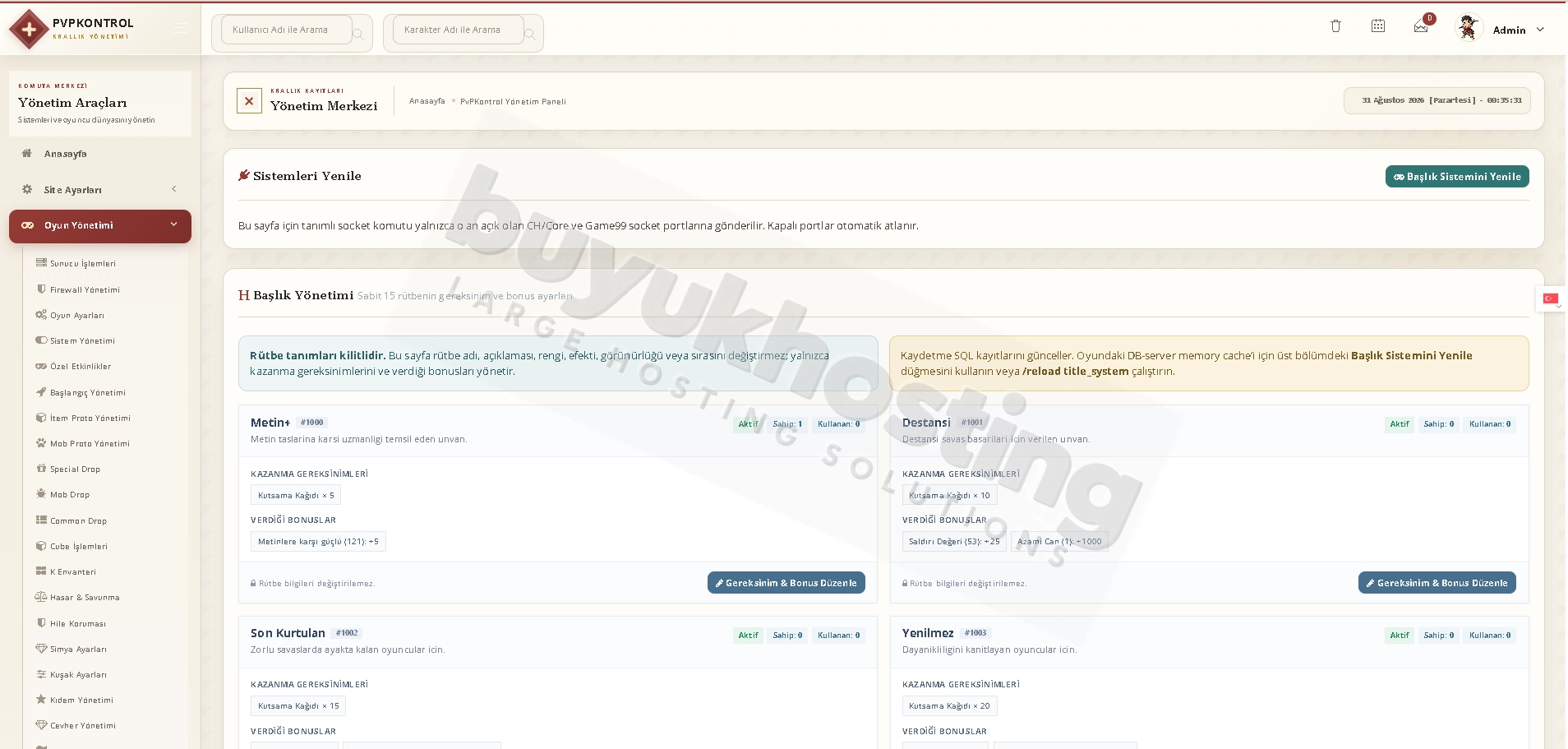This screenshot has height=749, width=1568.
Task: Click the Başlık Sistemini Yenile button
Action: click(x=1457, y=177)
